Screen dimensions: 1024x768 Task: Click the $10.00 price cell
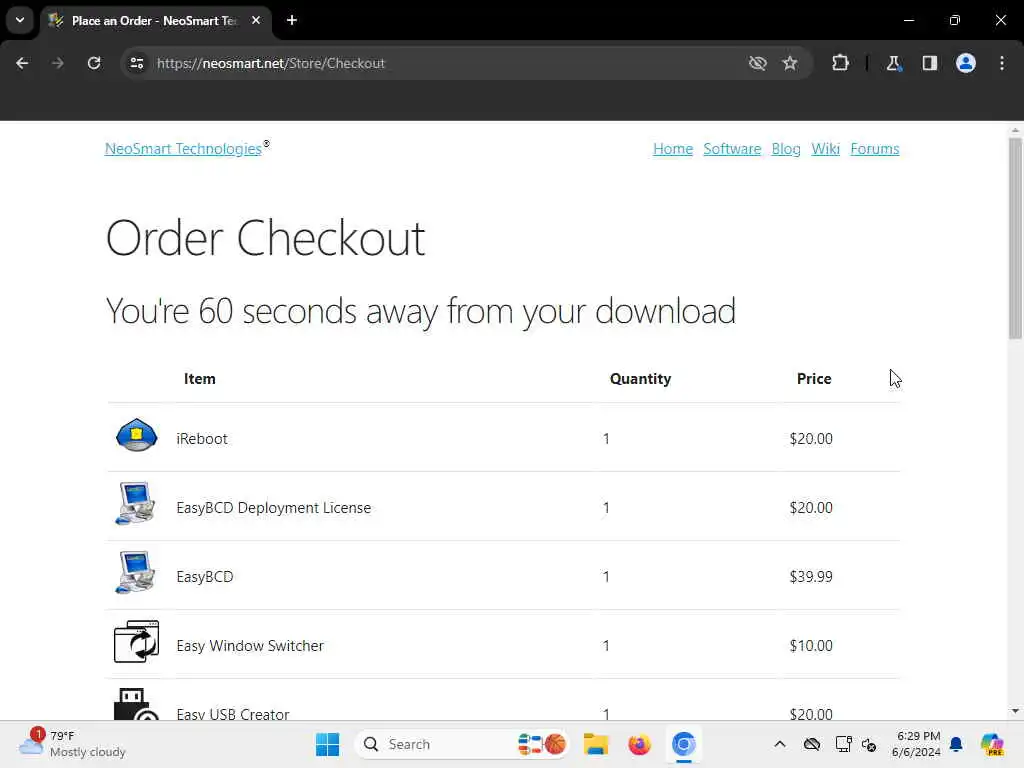click(x=811, y=646)
